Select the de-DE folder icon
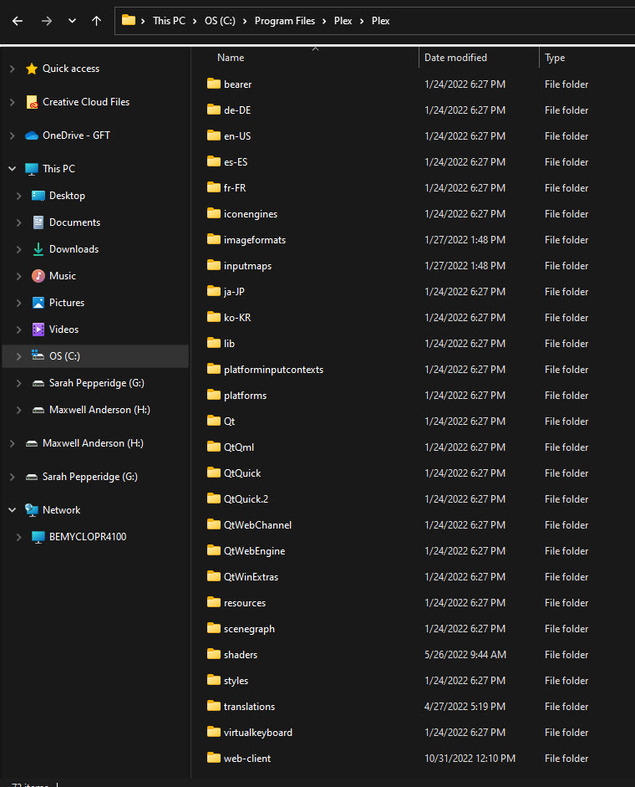 pyautogui.click(x=214, y=109)
